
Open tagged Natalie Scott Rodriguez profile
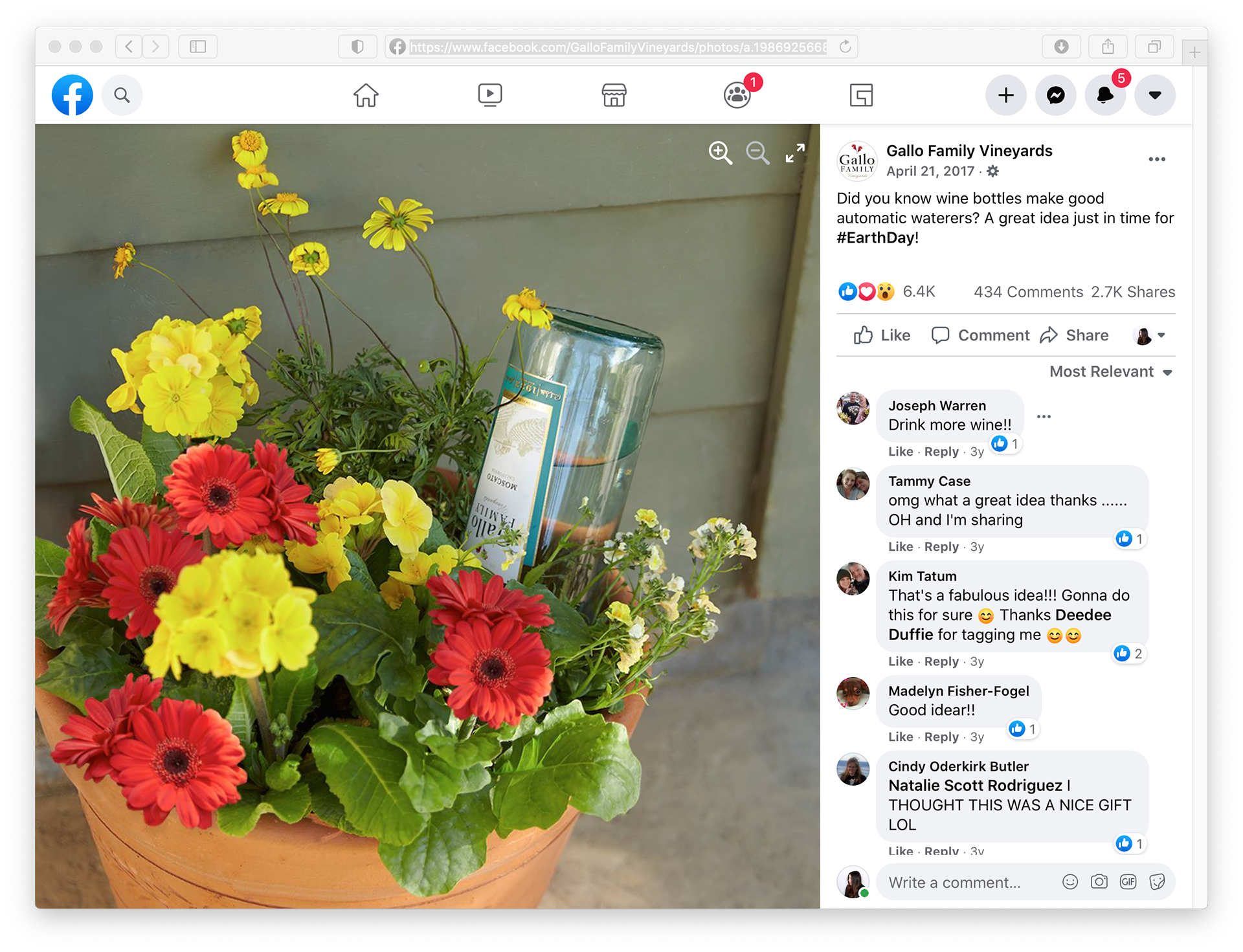(x=975, y=786)
